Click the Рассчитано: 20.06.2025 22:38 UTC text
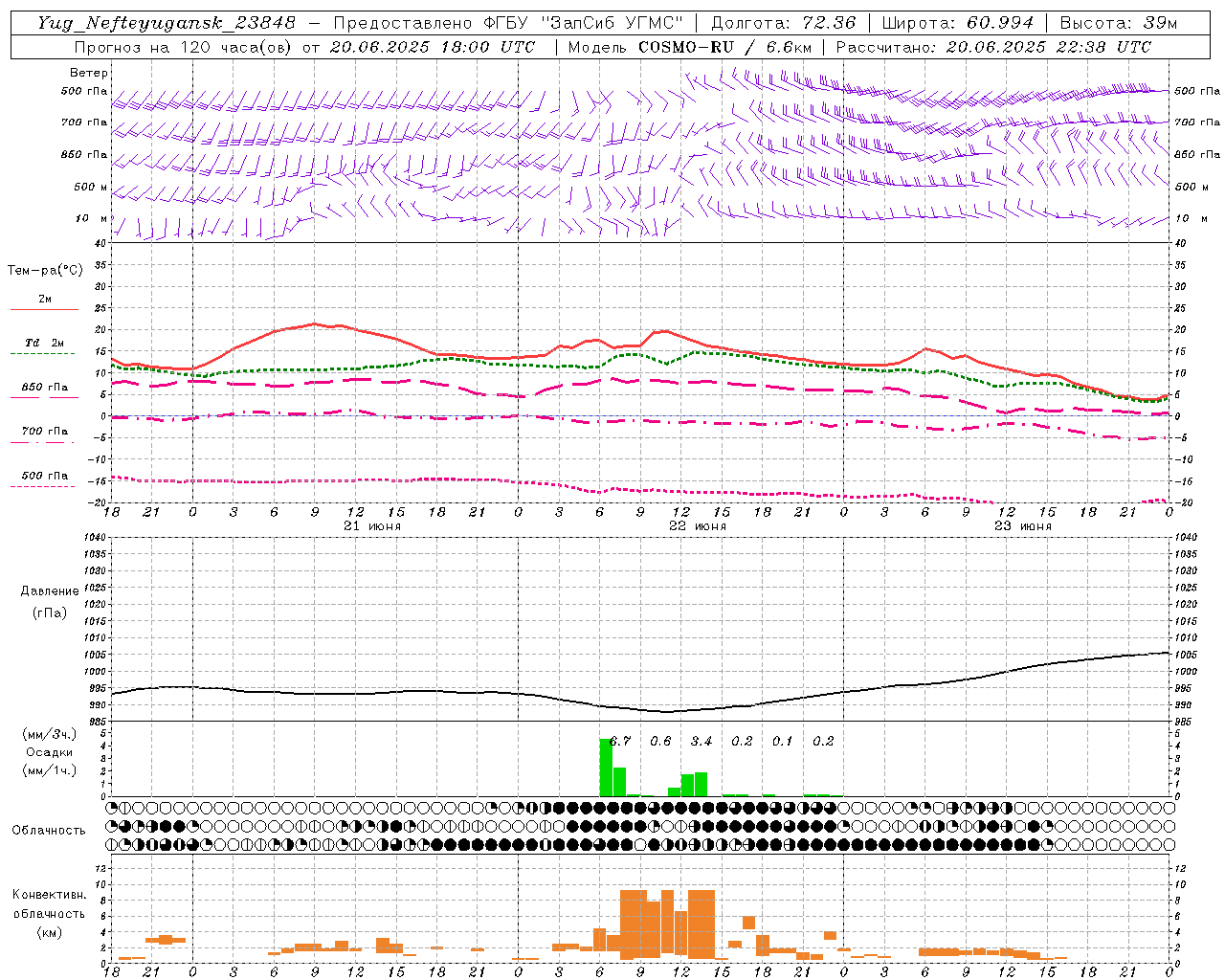 click(993, 47)
